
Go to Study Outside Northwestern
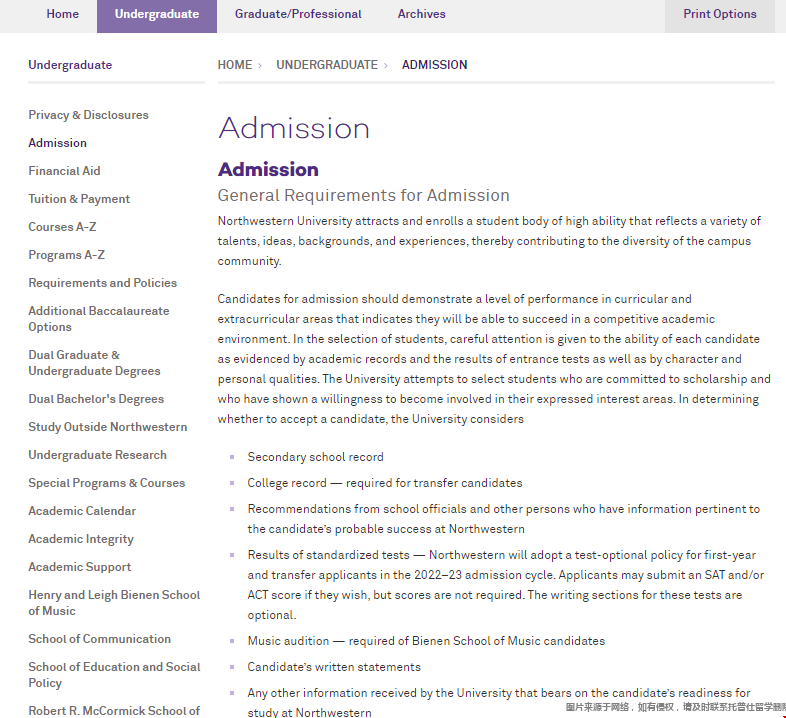(x=107, y=427)
